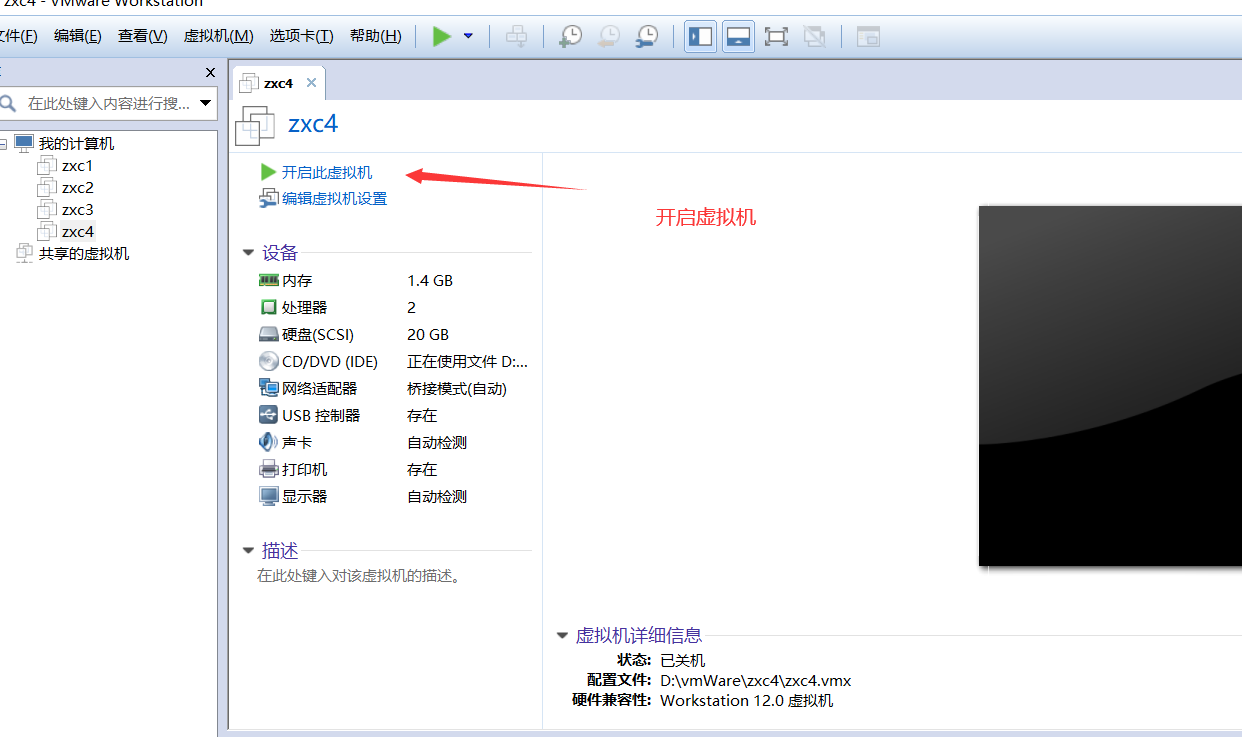This screenshot has height=737, width=1242.
Task: Close the library sidebar panel
Action: point(210,72)
